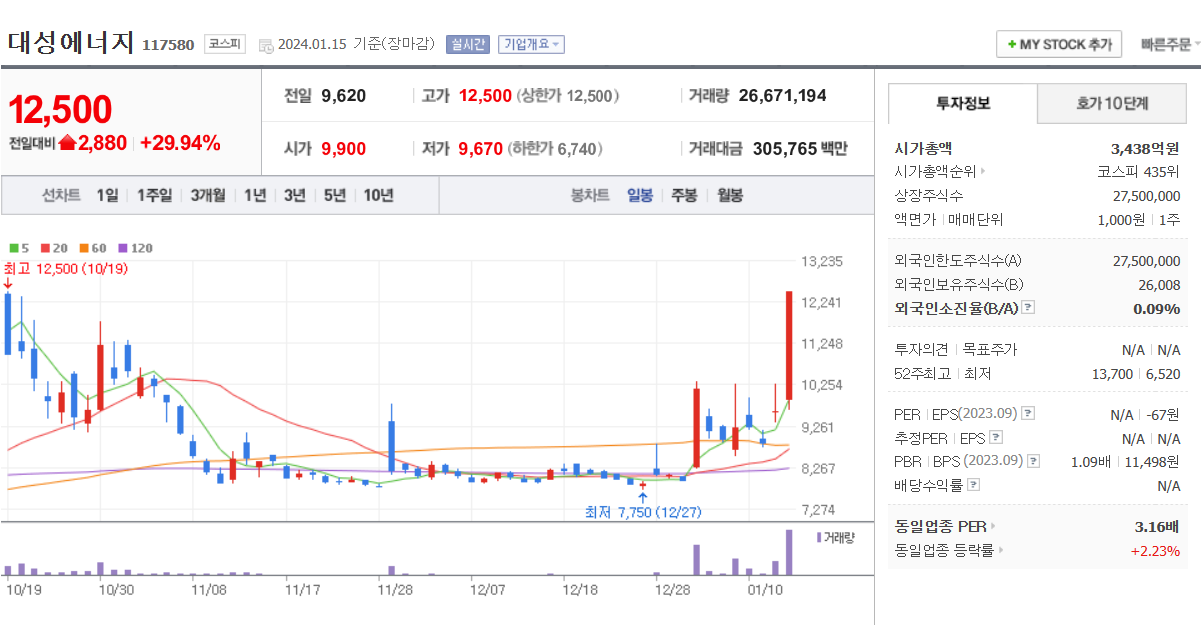
Task: Click the 저가 value 9,670
Action: pyautogui.click(x=480, y=149)
